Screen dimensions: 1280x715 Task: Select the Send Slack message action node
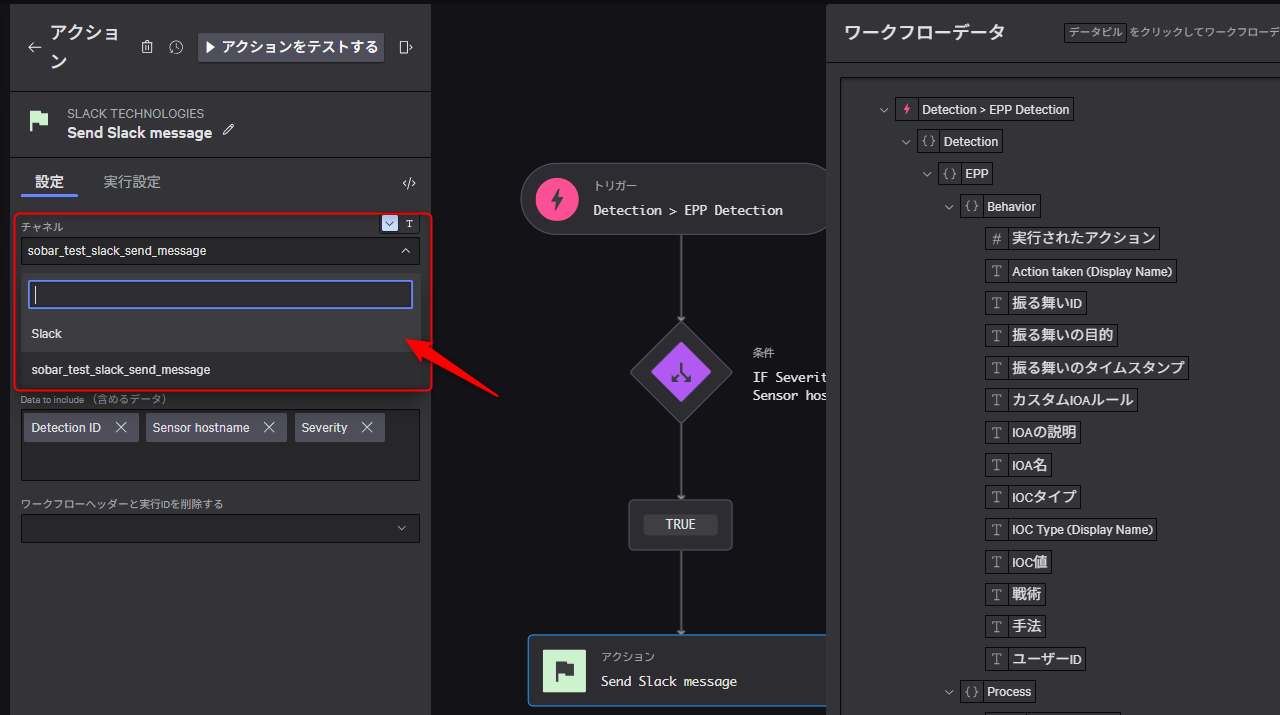point(678,670)
